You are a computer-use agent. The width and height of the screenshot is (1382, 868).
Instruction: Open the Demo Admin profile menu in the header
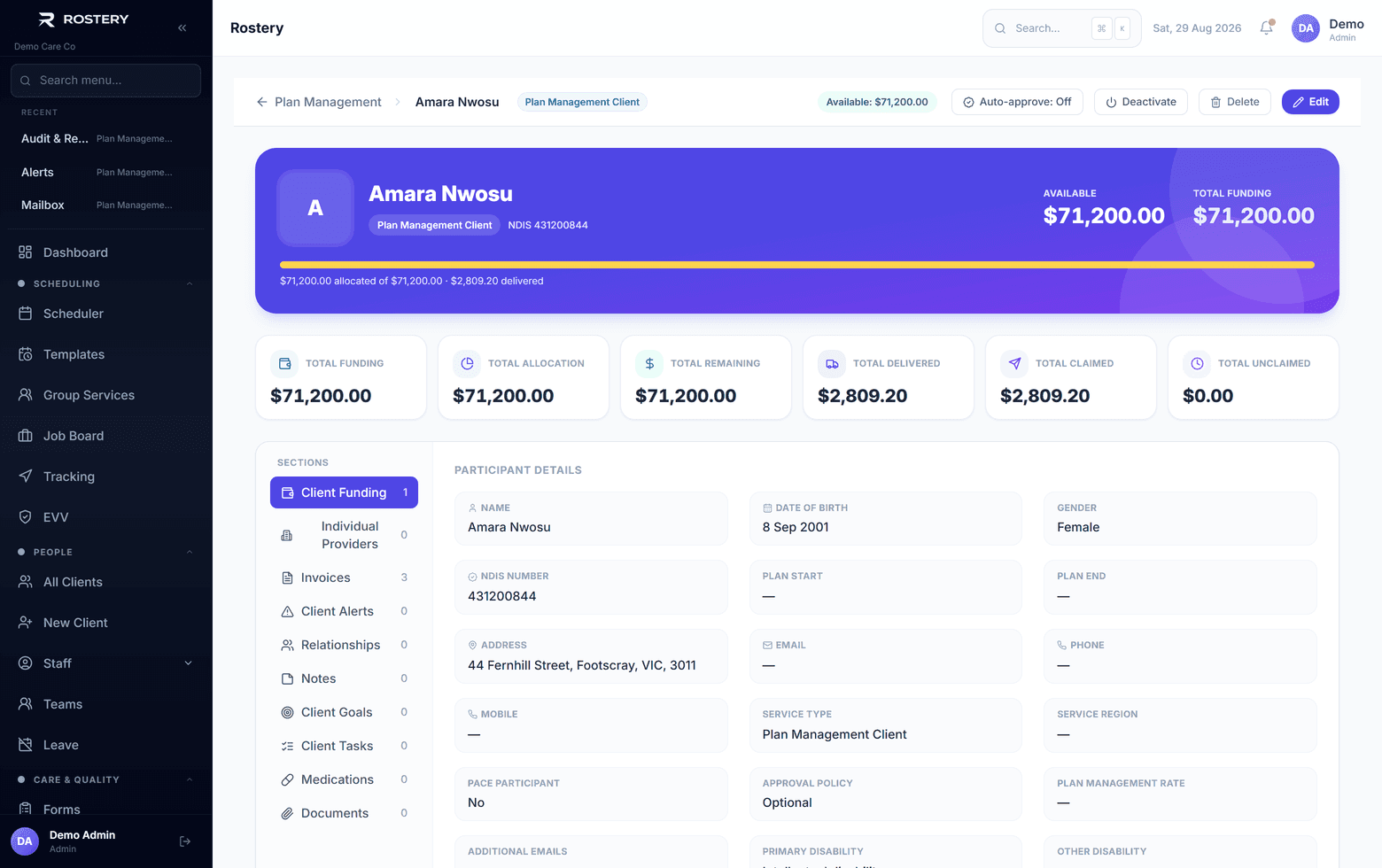coord(1327,28)
